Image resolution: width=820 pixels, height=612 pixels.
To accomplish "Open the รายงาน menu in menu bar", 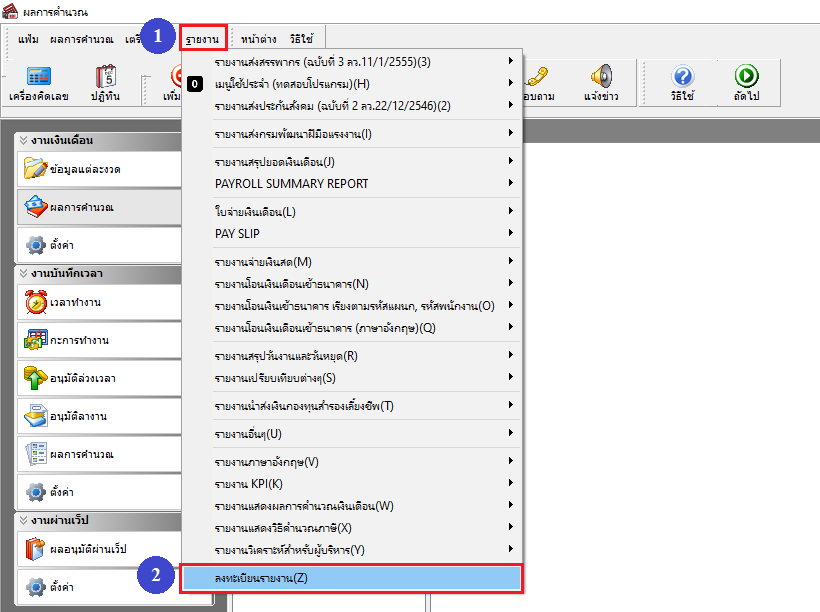I will 203,39.
